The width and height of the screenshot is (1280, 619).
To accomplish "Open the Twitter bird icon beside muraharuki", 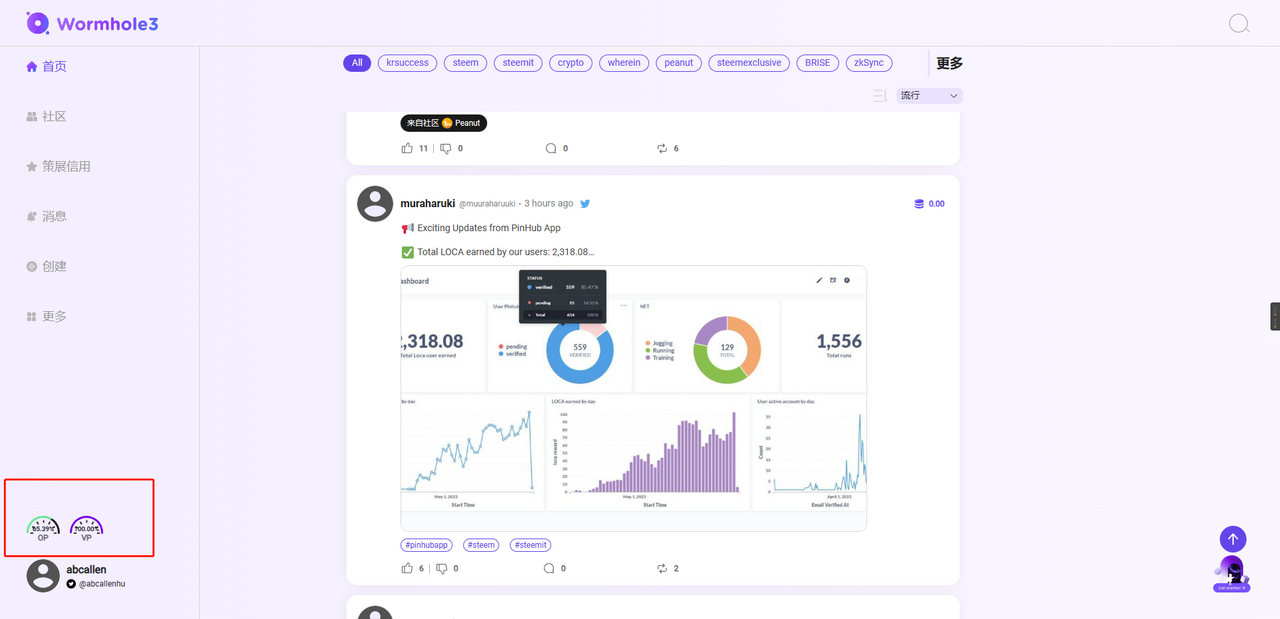I will tap(585, 203).
